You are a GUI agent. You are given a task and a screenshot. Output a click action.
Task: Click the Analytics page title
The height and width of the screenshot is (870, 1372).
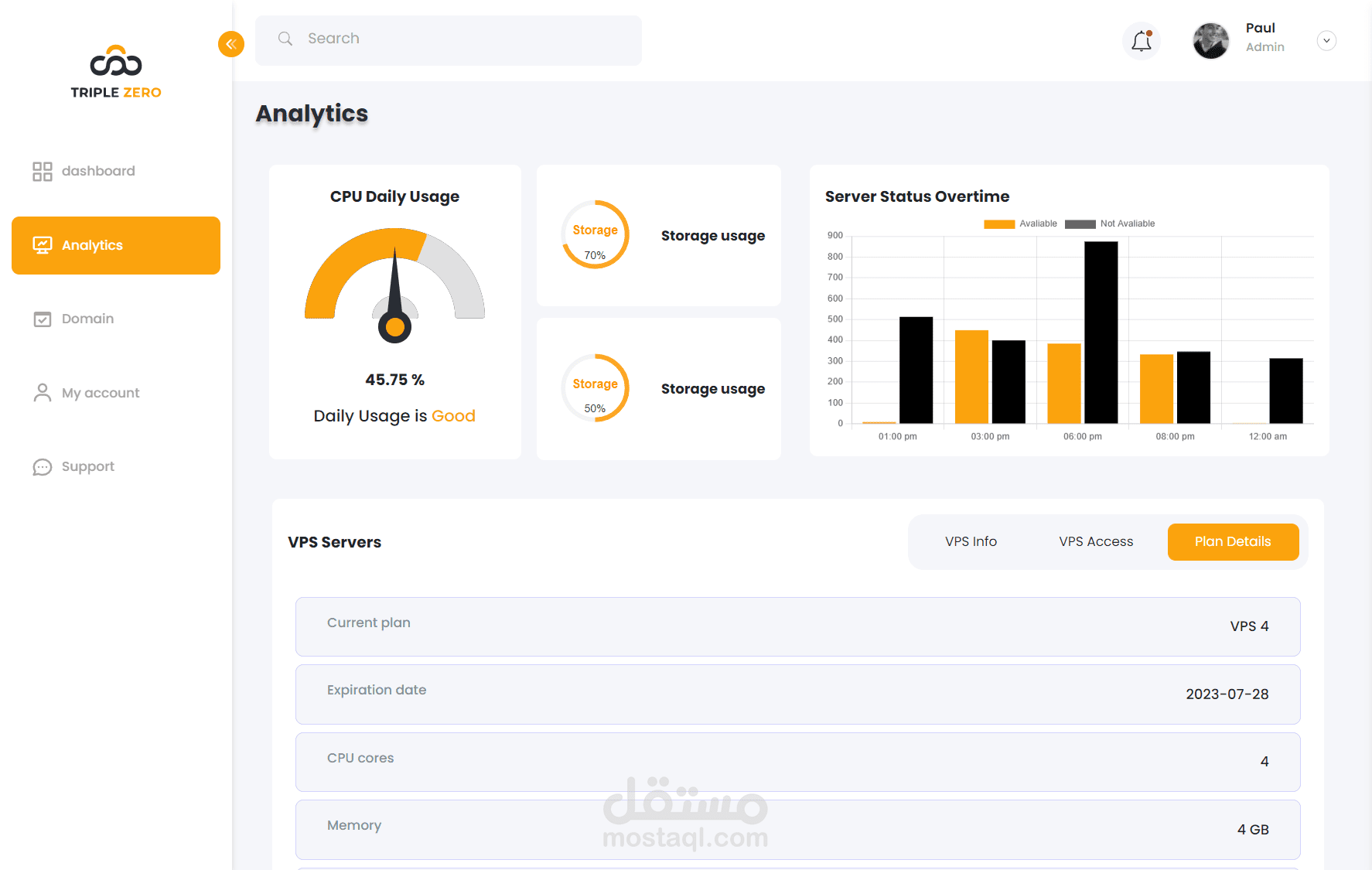[312, 114]
